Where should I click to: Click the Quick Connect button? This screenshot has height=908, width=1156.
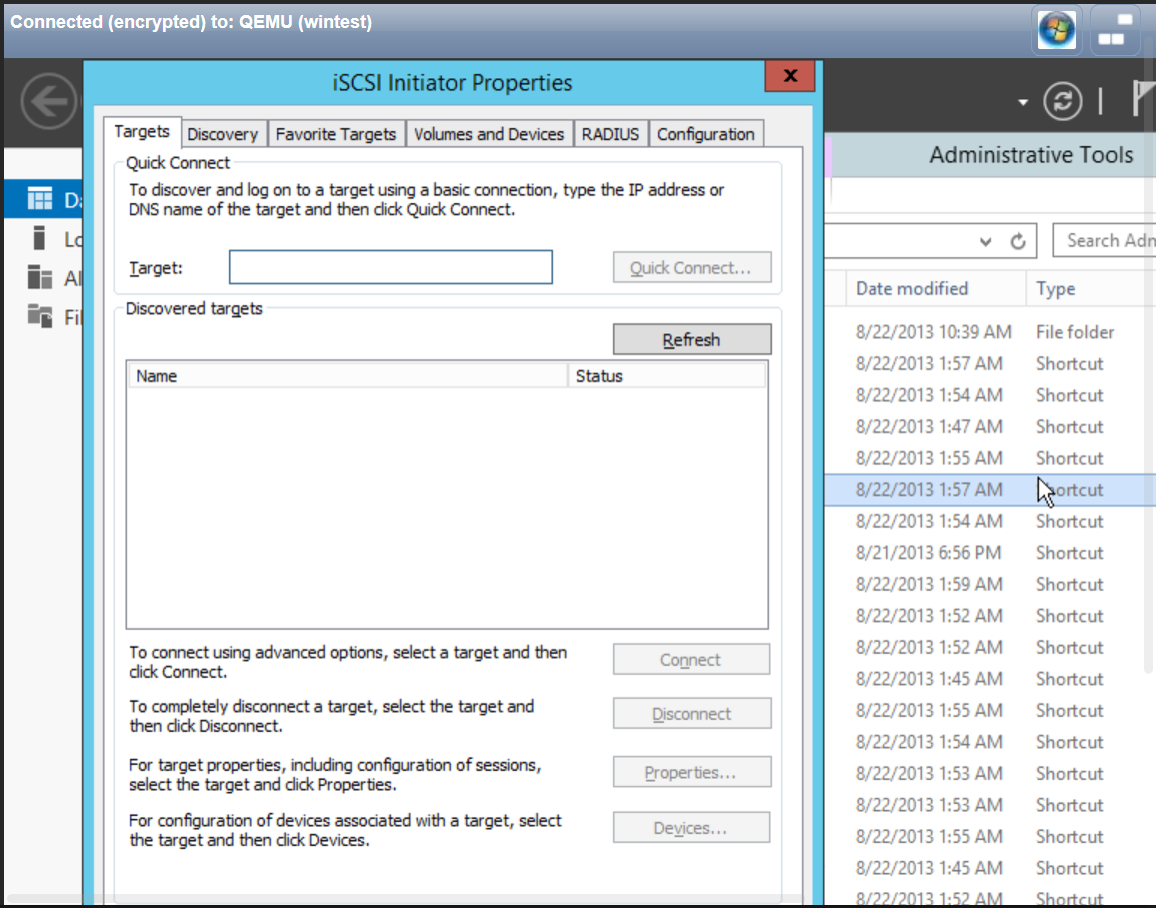pyautogui.click(x=692, y=268)
